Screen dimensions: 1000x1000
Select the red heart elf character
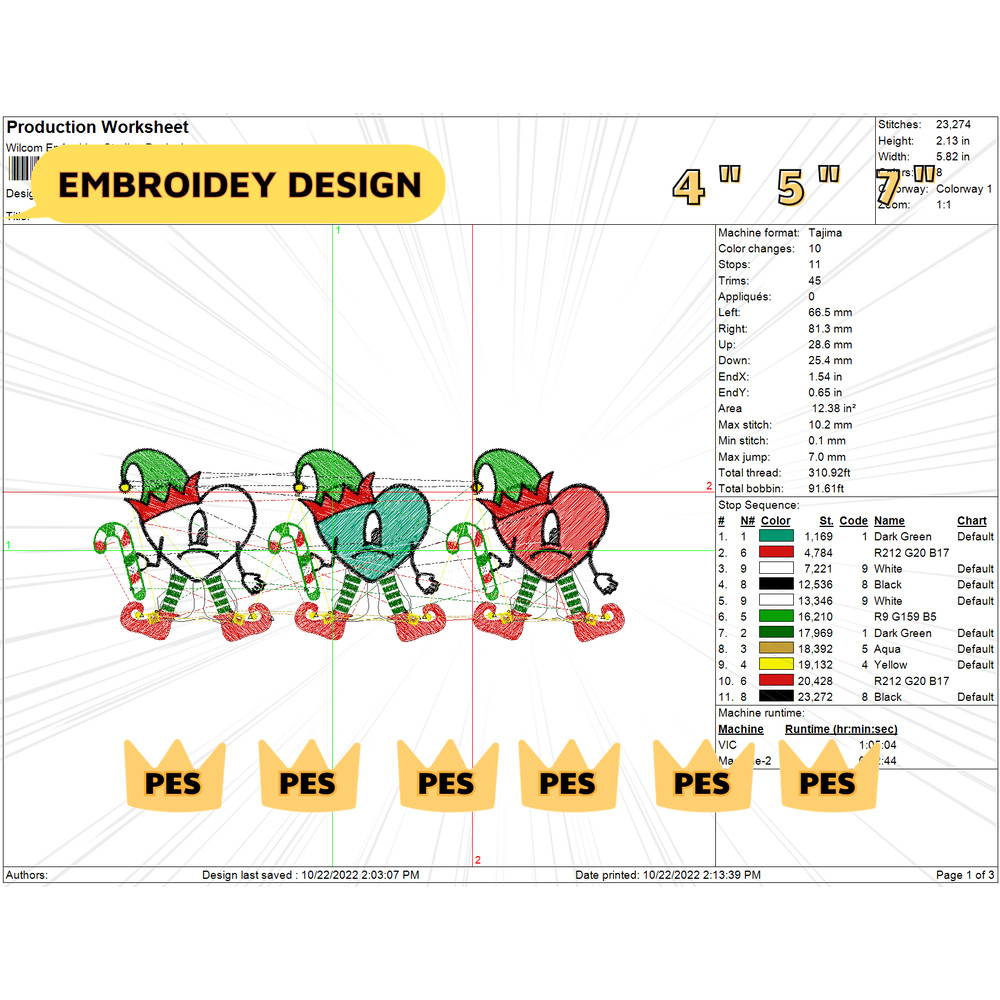pos(545,545)
